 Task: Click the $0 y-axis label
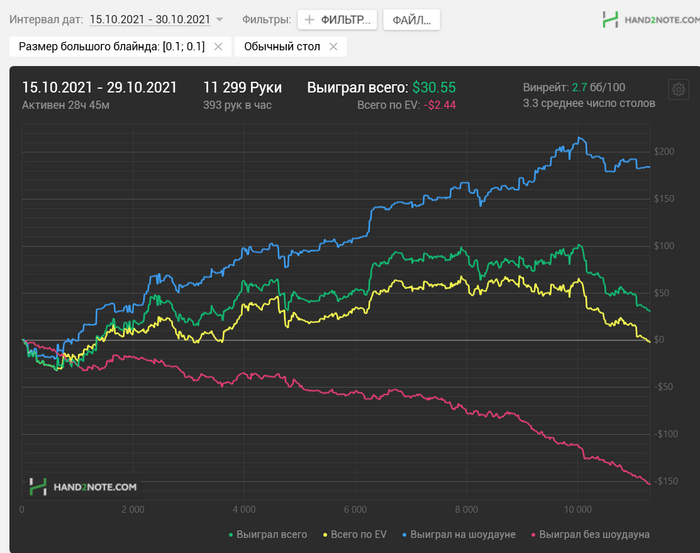pyautogui.click(x=659, y=340)
